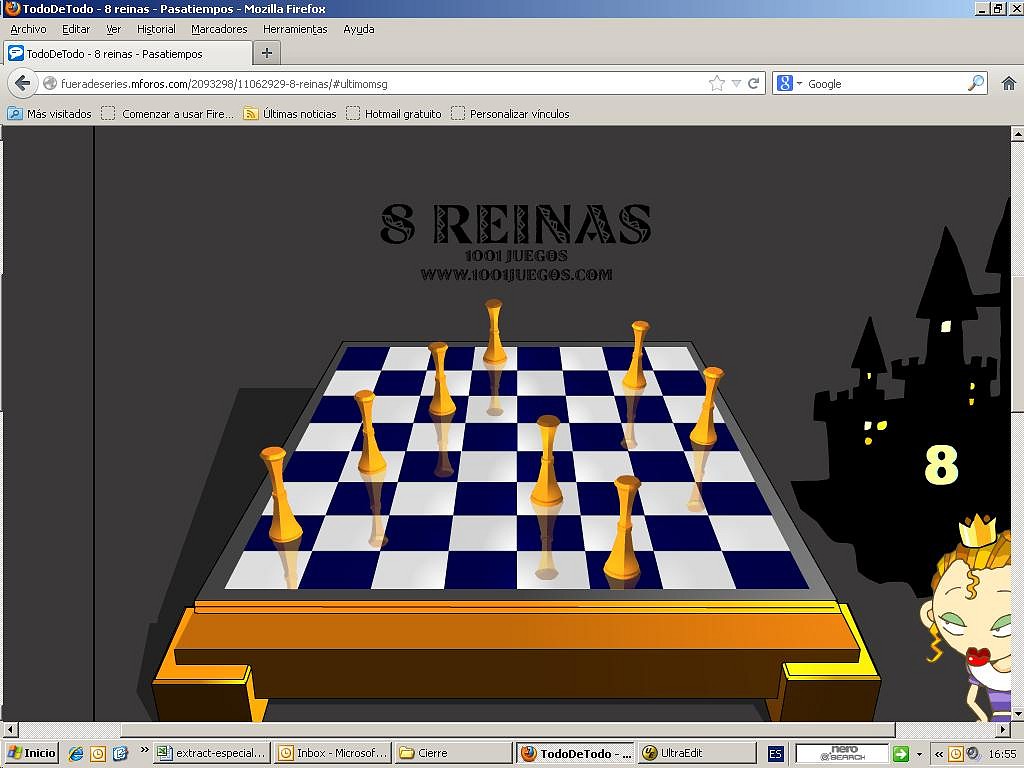The height and width of the screenshot is (768, 1024).
Task: Switch to extract-especial Excel taskbar window
Action: [212, 753]
